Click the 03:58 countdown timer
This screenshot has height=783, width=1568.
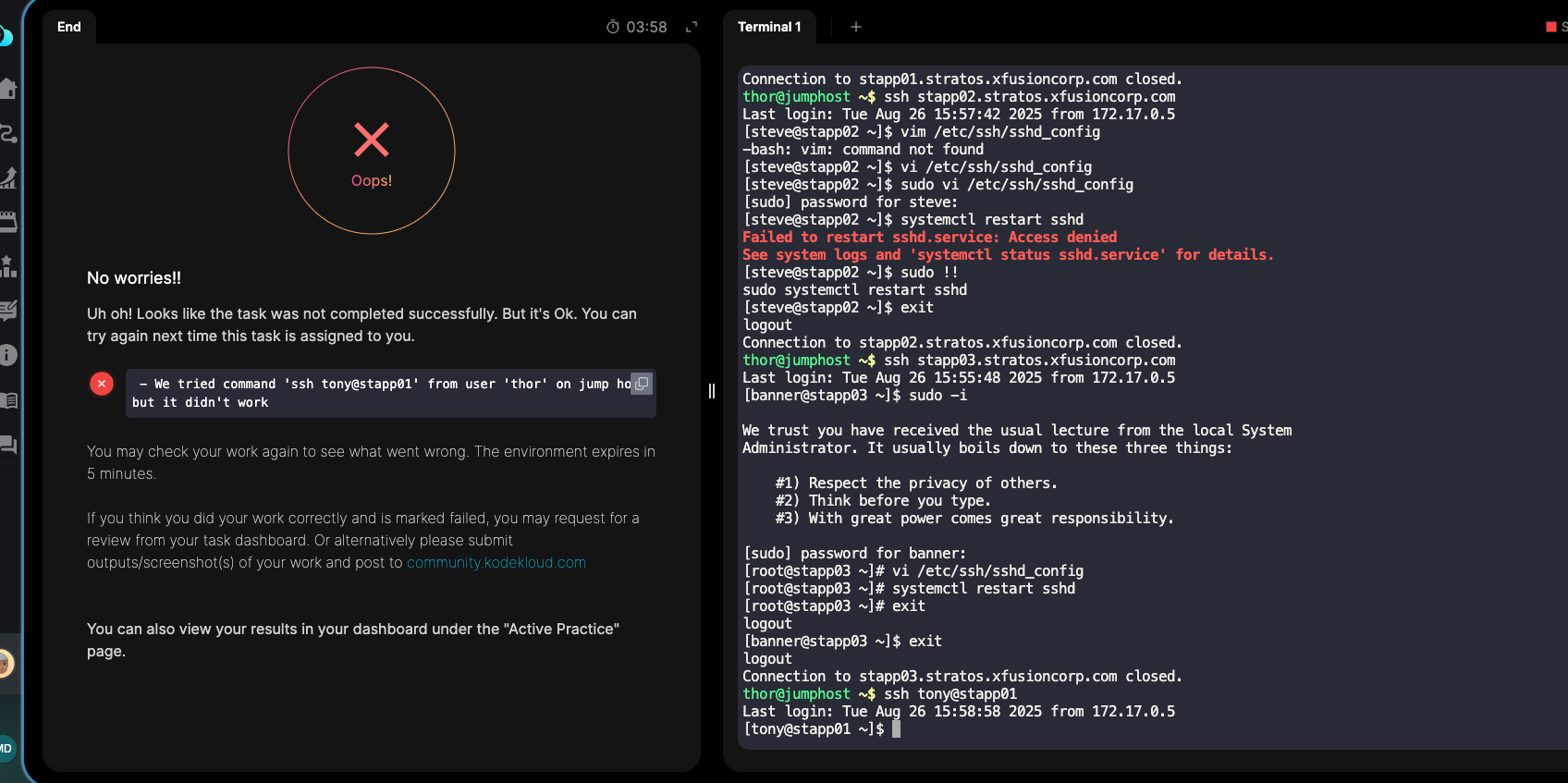point(637,27)
